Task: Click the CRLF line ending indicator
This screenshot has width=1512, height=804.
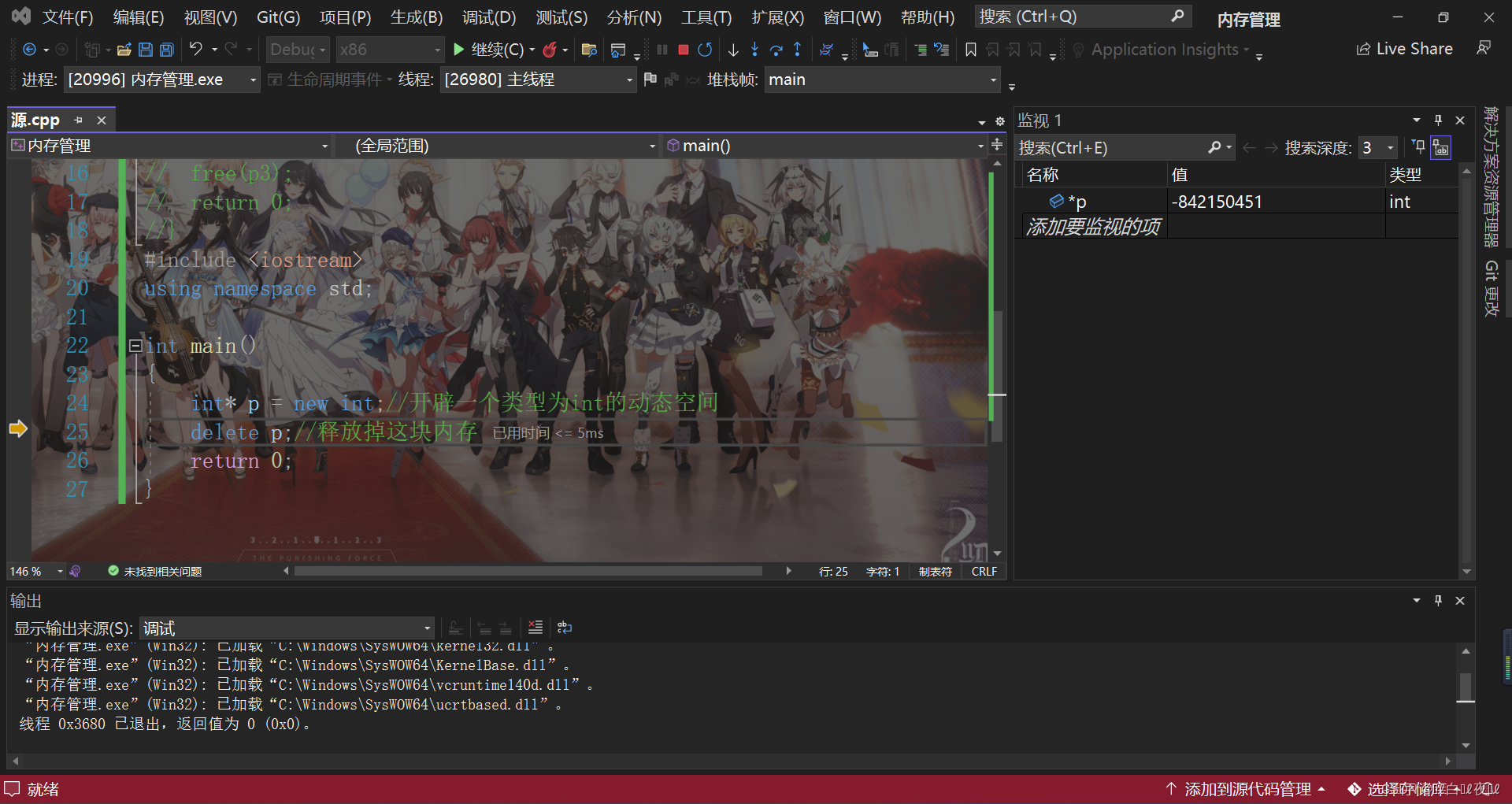Action: pyautogui.click(x=984, y=571)
